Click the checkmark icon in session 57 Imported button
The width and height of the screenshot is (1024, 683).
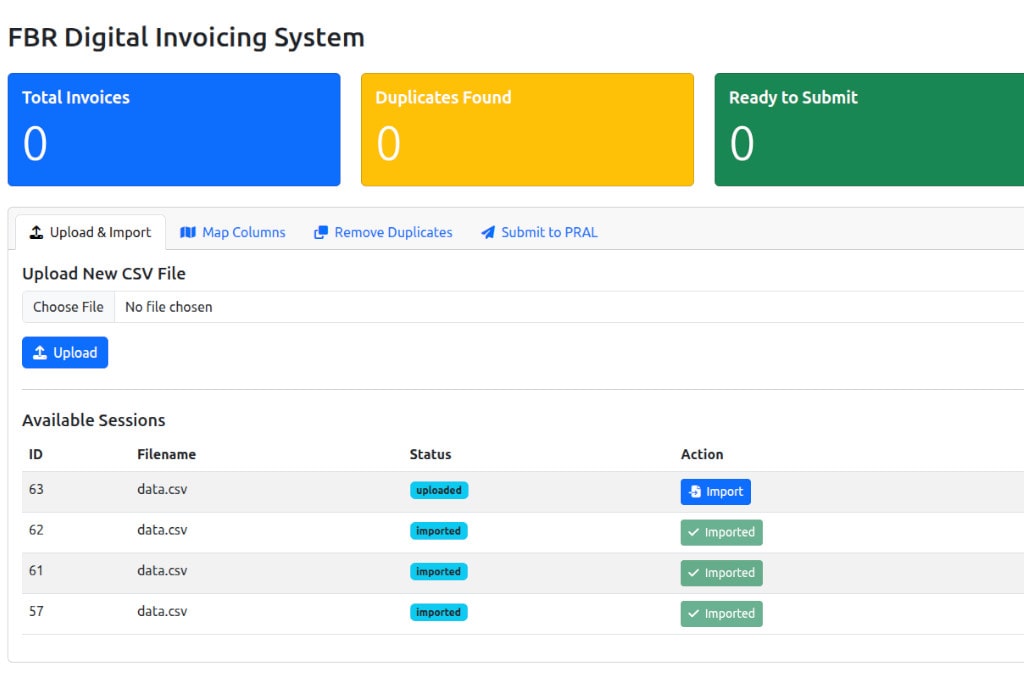pyautogui.click(x=694, y=614)
